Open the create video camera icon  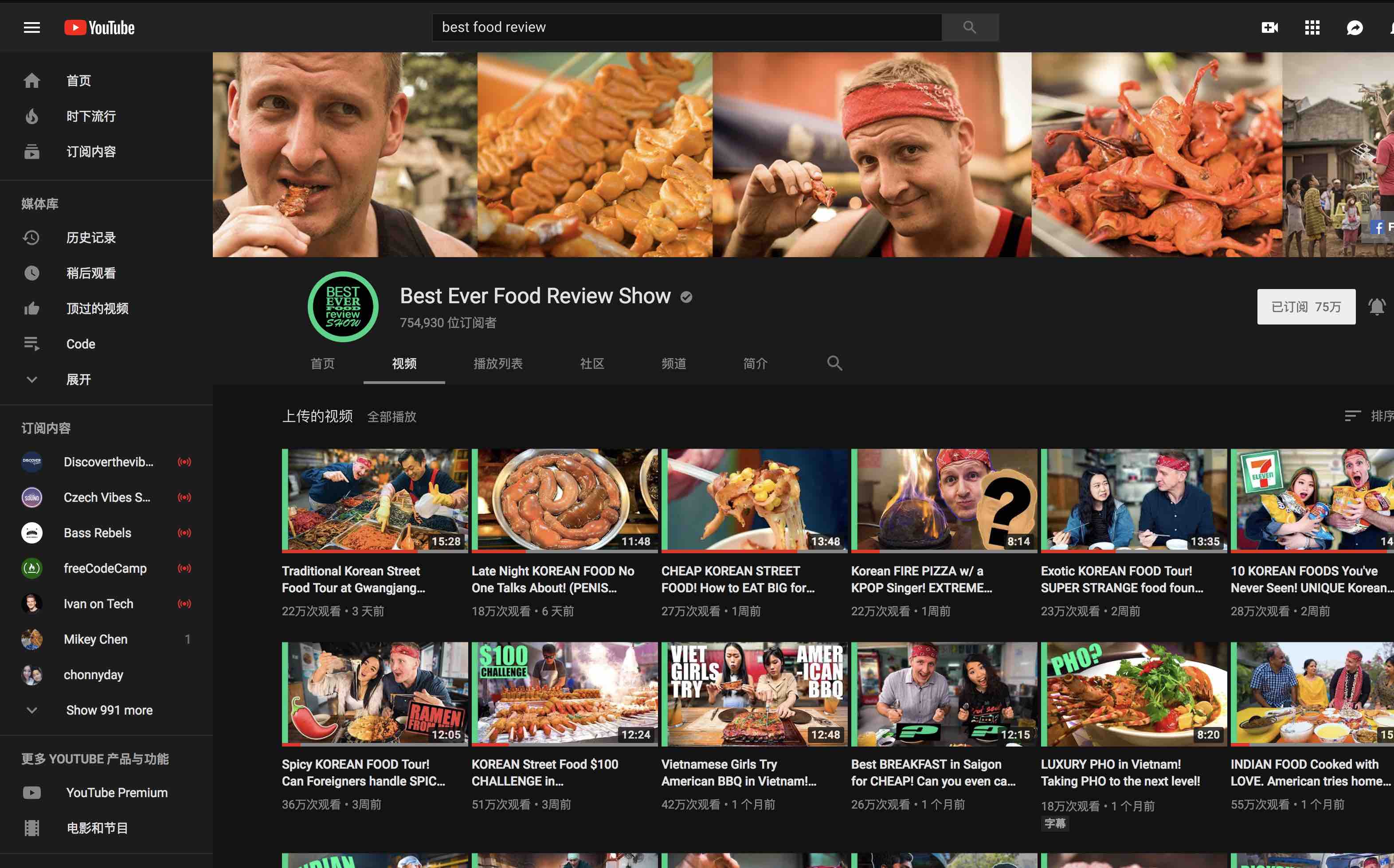click(1269, 27)
